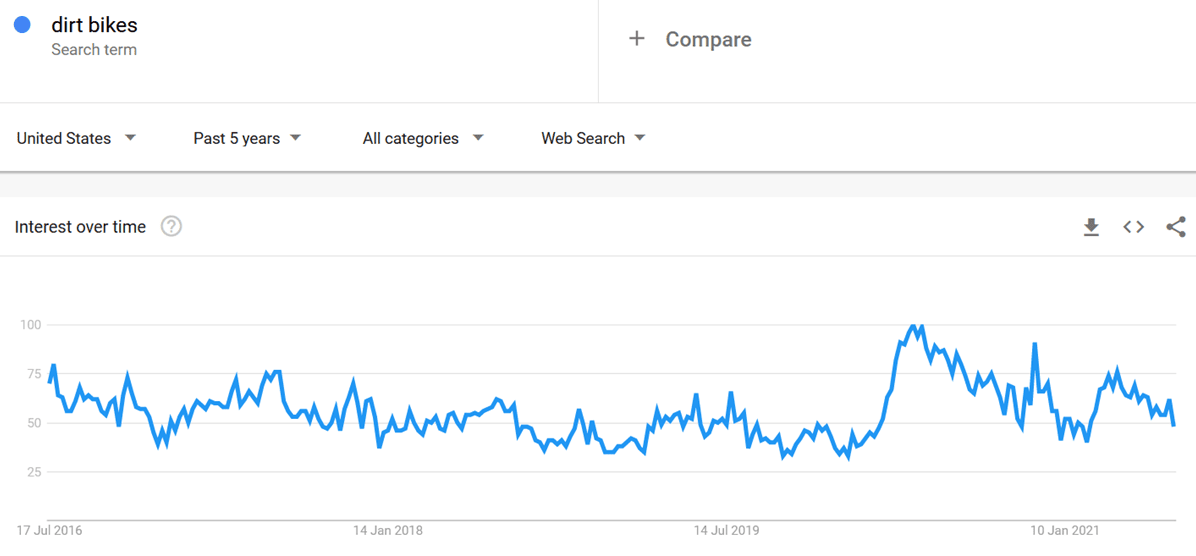
Task: Open the Interest over time help icon
Action: [x=172, y=227]
